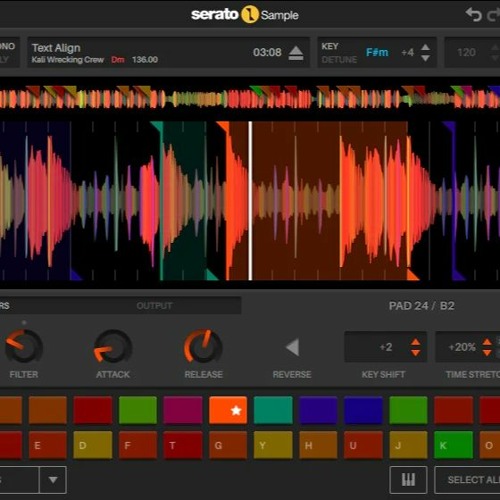Screen dimensions: 500x500
Task: Click the orange cue start marker flag
Action: [224, 126]
